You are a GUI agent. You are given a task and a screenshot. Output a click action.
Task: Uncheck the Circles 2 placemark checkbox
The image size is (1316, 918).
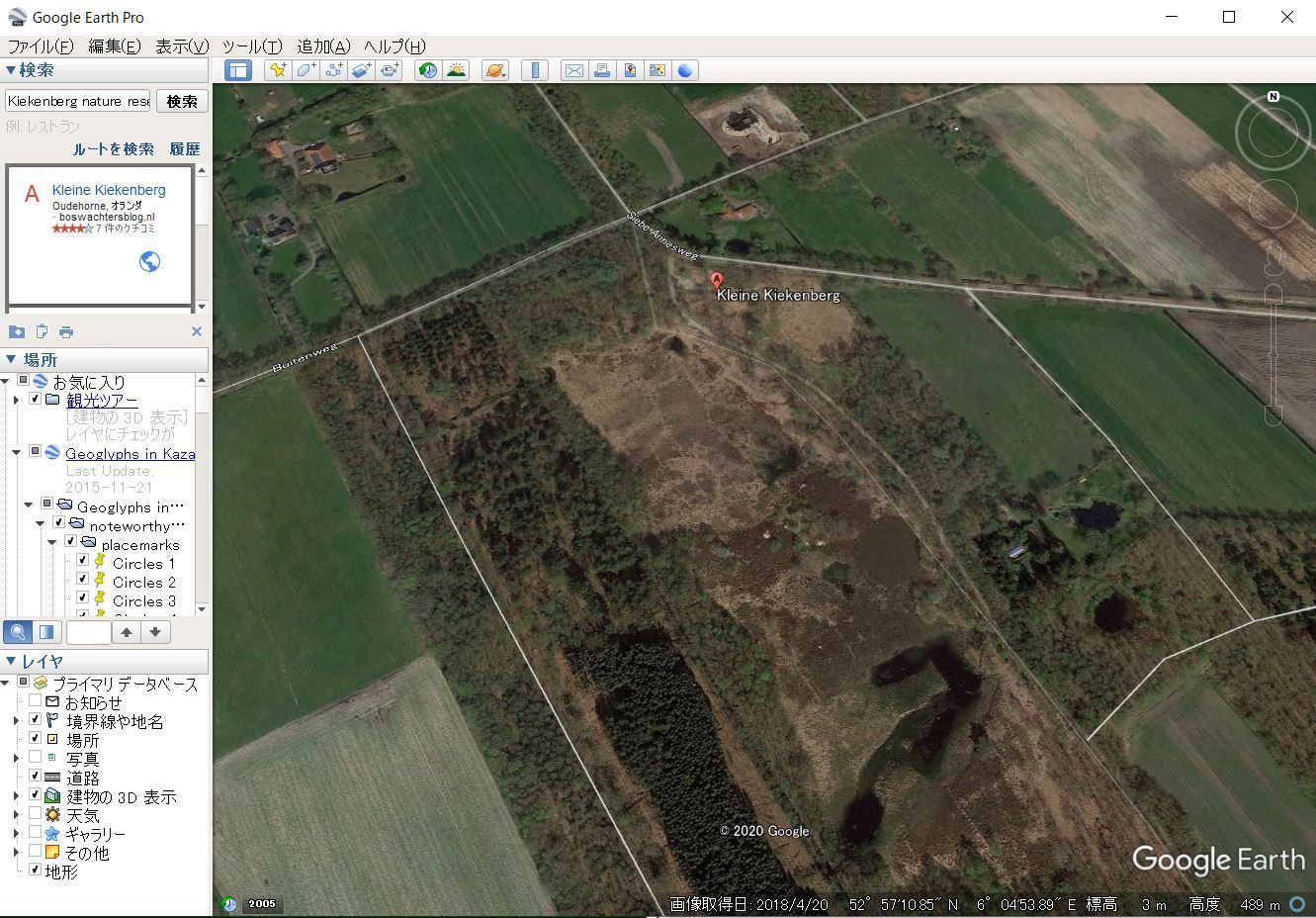[83, 580]
